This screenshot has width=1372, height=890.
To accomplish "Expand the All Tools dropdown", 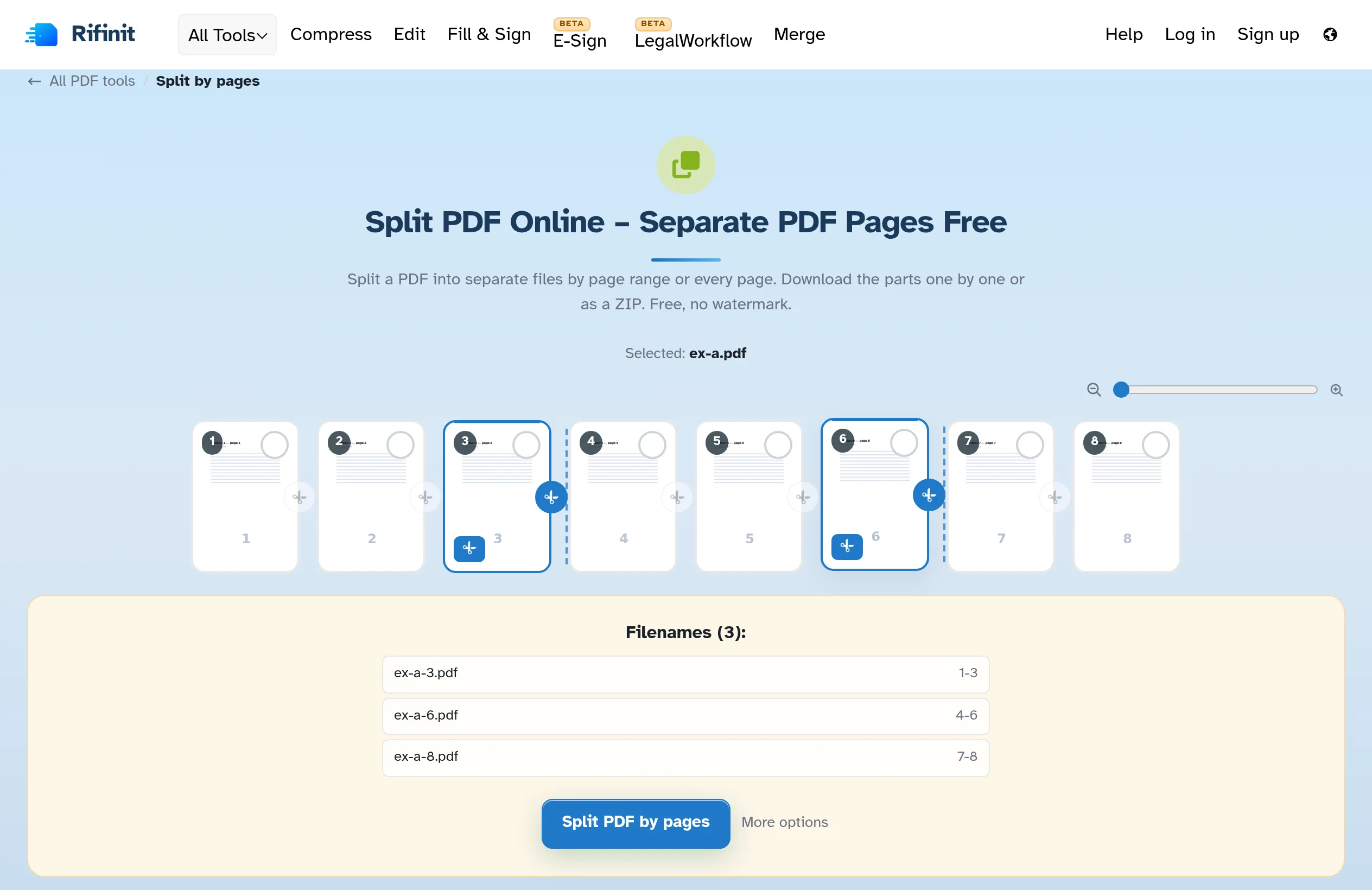I will [227, 35].
